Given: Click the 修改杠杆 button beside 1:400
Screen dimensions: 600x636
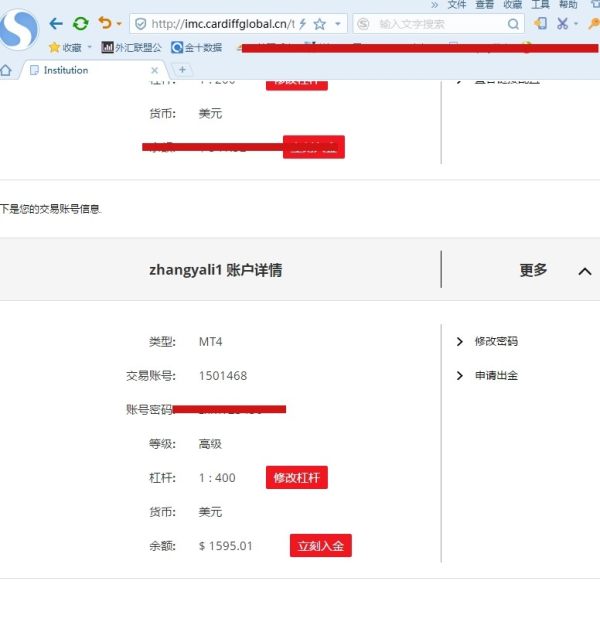Looking at the screenshot, I should pyautogui.click(x=297, y=478).
